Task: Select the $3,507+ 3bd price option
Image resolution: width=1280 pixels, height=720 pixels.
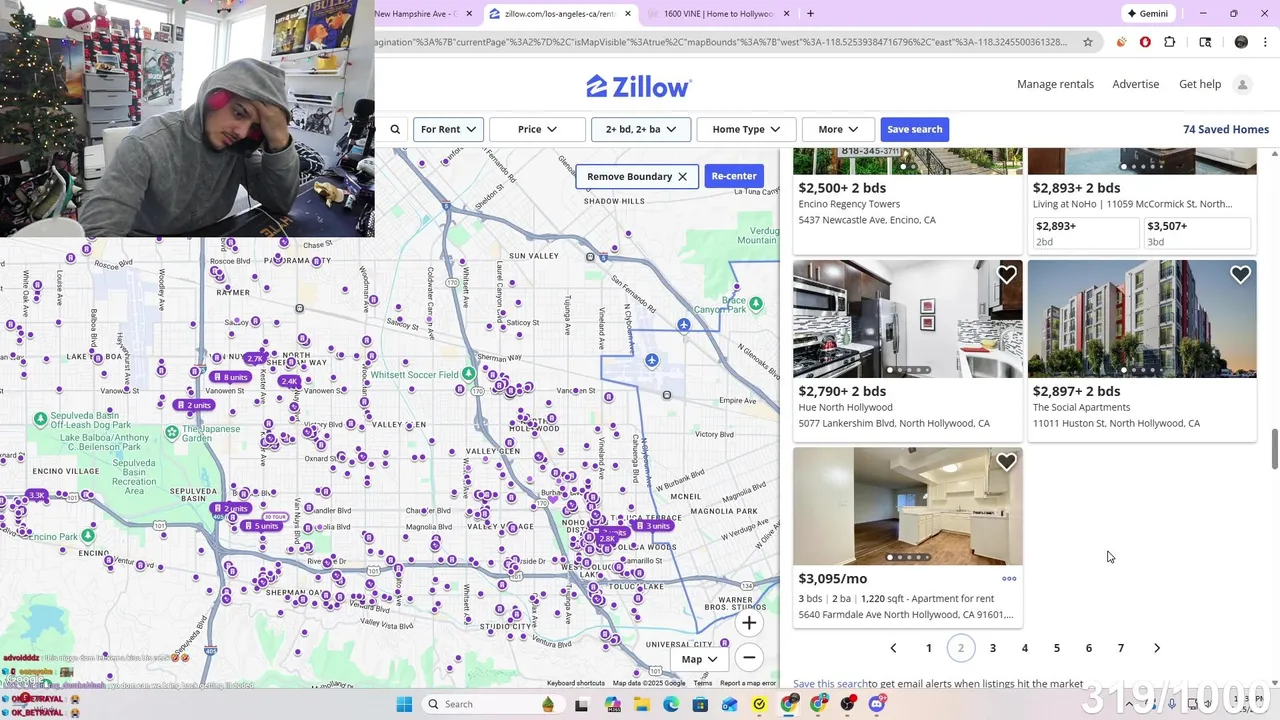Action: [x=1197, y=233]
